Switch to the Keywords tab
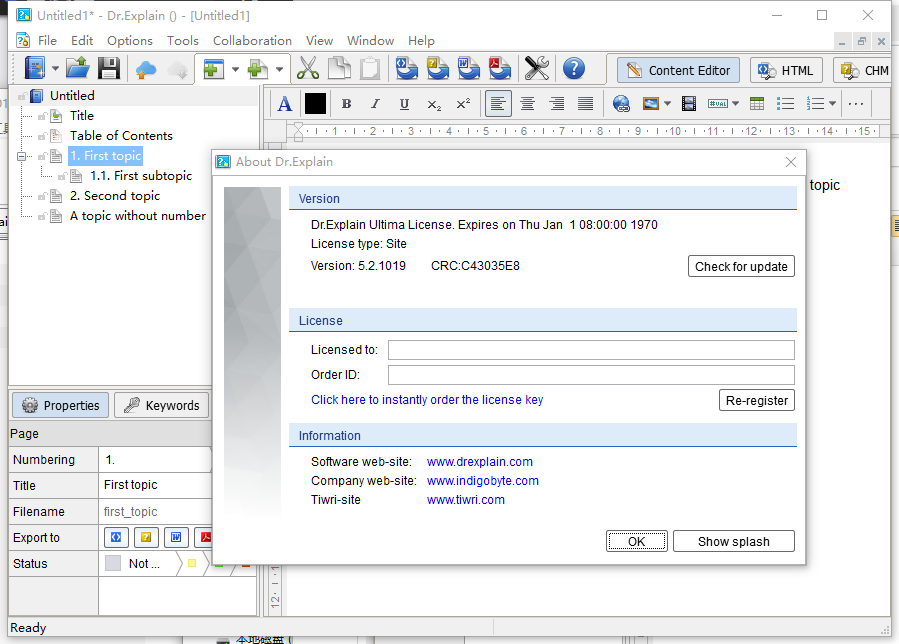This screenshot has height=644, width=899. coord(160,405)
